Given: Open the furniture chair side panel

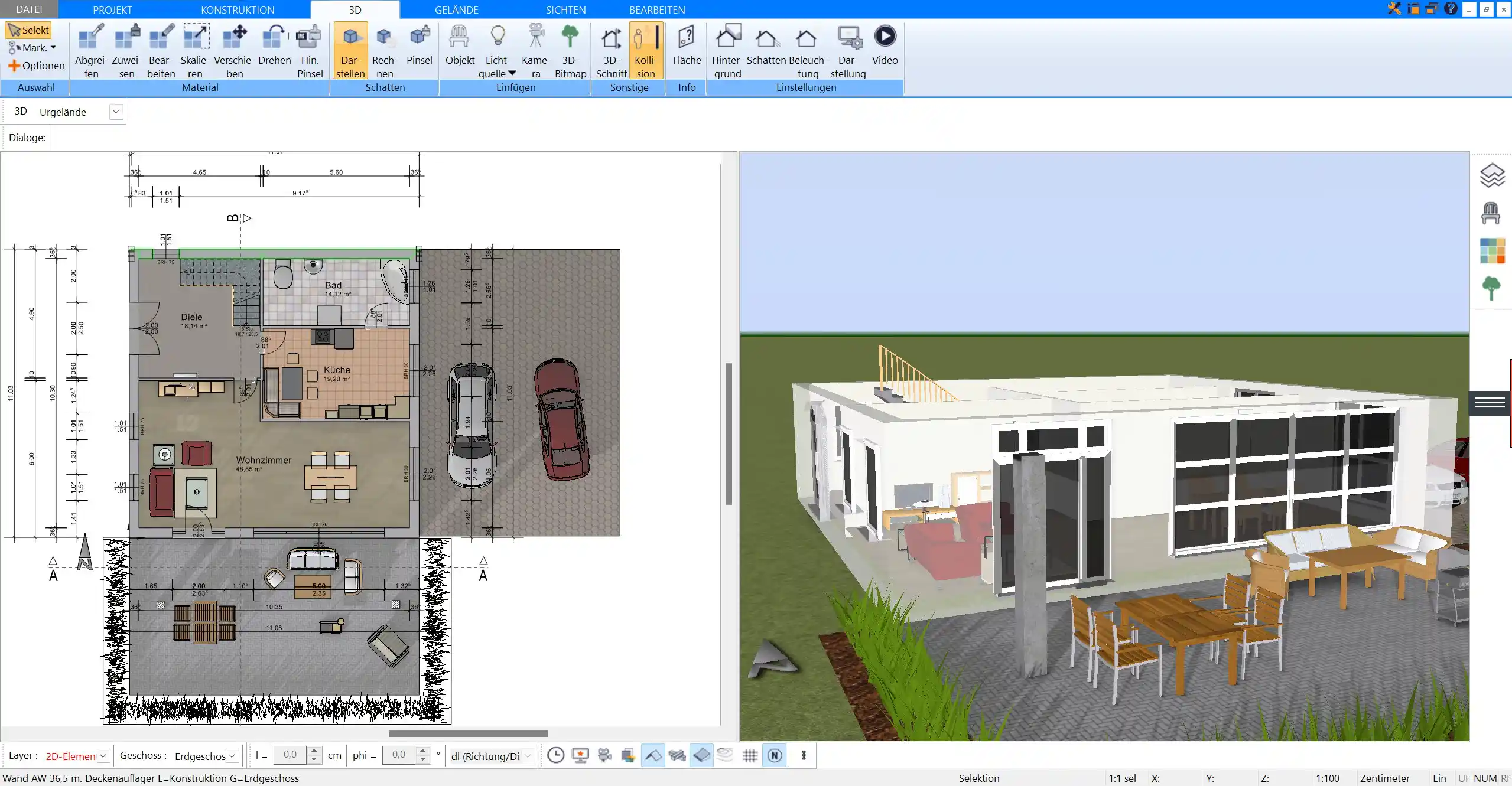Looking at the screenshot, I should tap(1491, 213).
